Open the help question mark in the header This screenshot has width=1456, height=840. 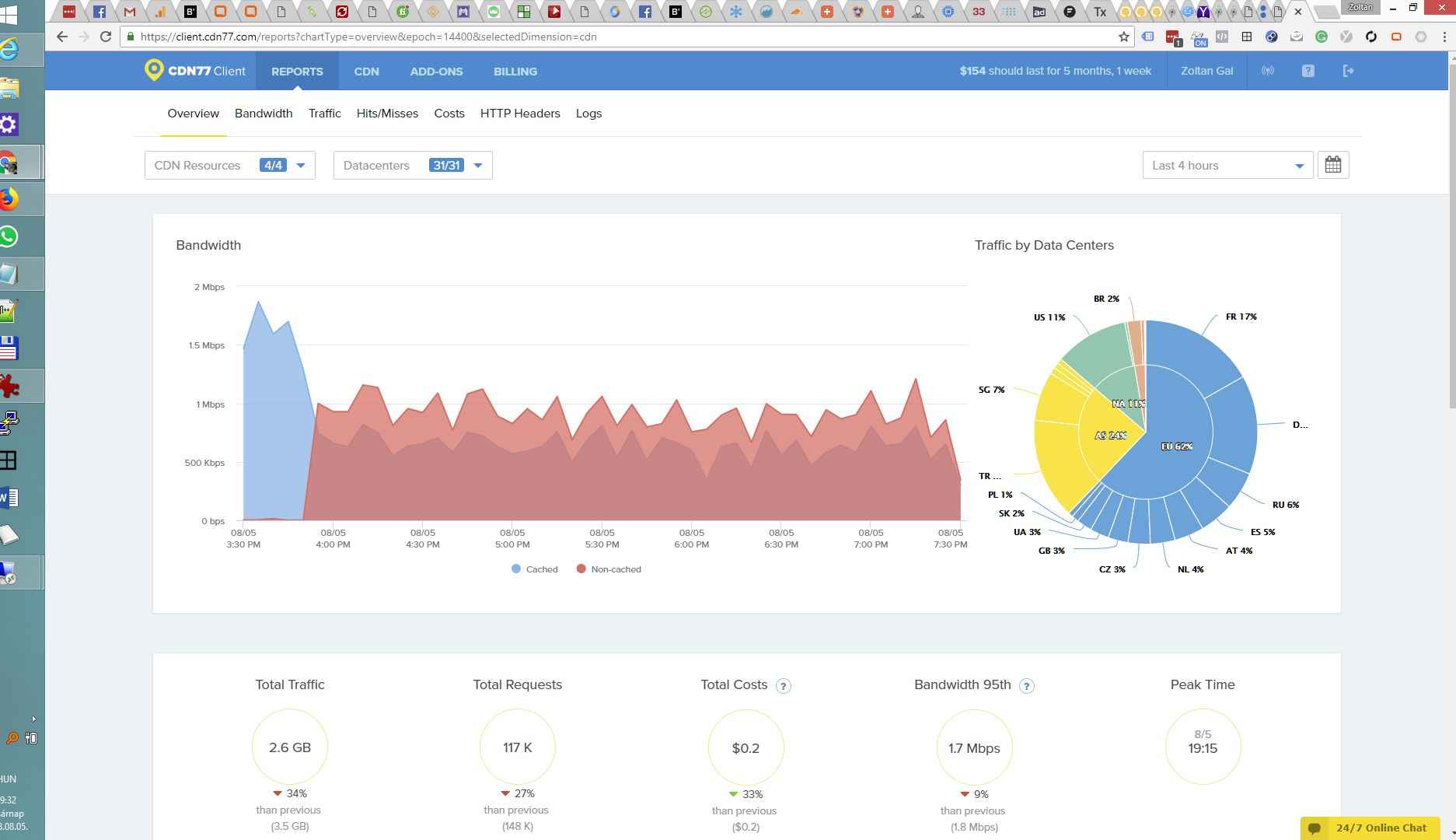(x=1308, y=71)
